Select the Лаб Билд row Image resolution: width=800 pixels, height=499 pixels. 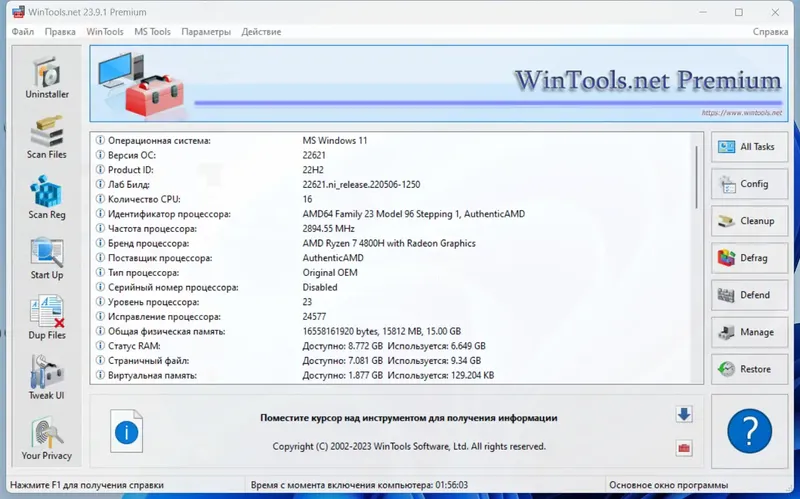[x=392, y=184]
